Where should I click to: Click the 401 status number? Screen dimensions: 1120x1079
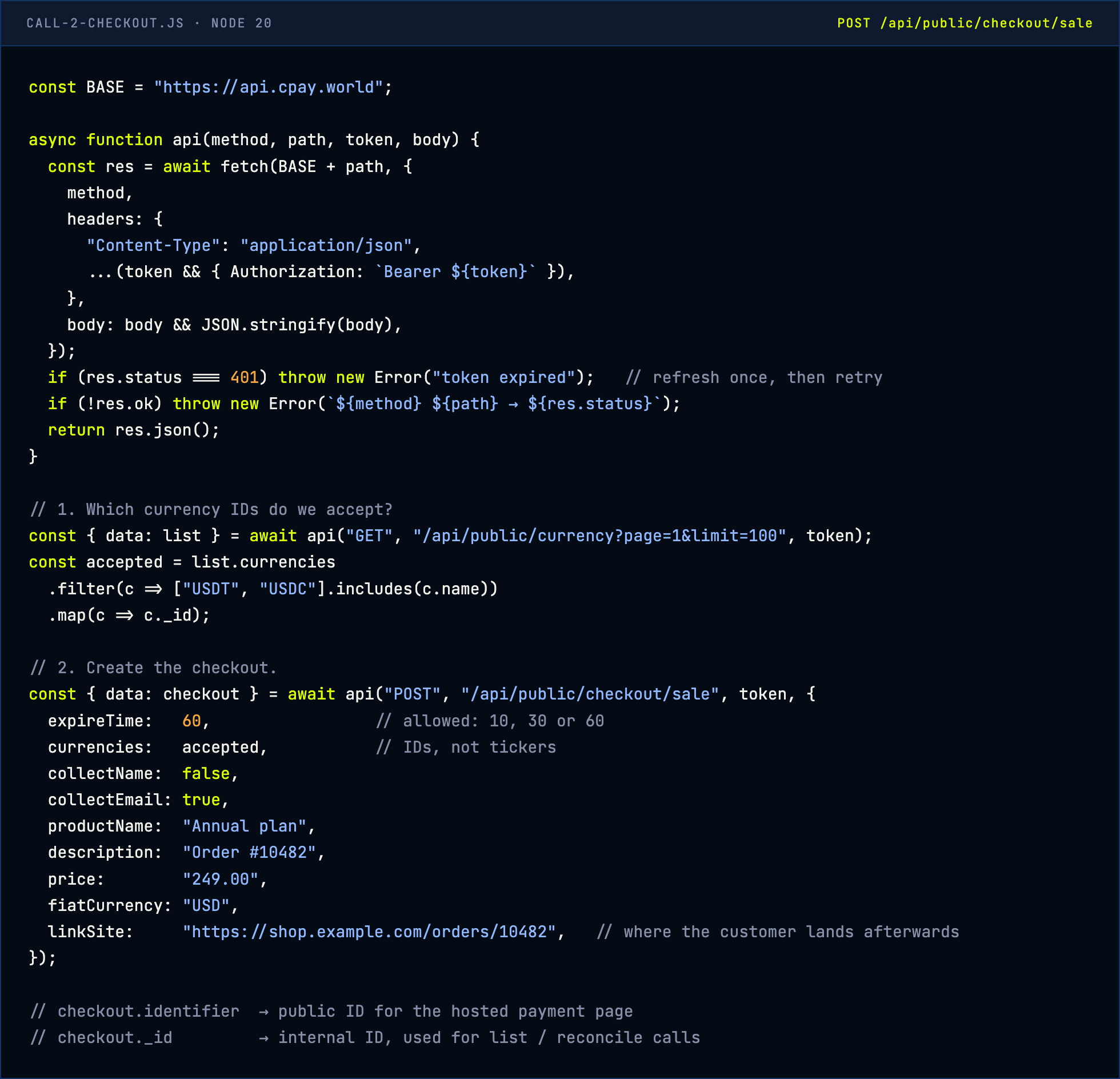tap(245, 377)
